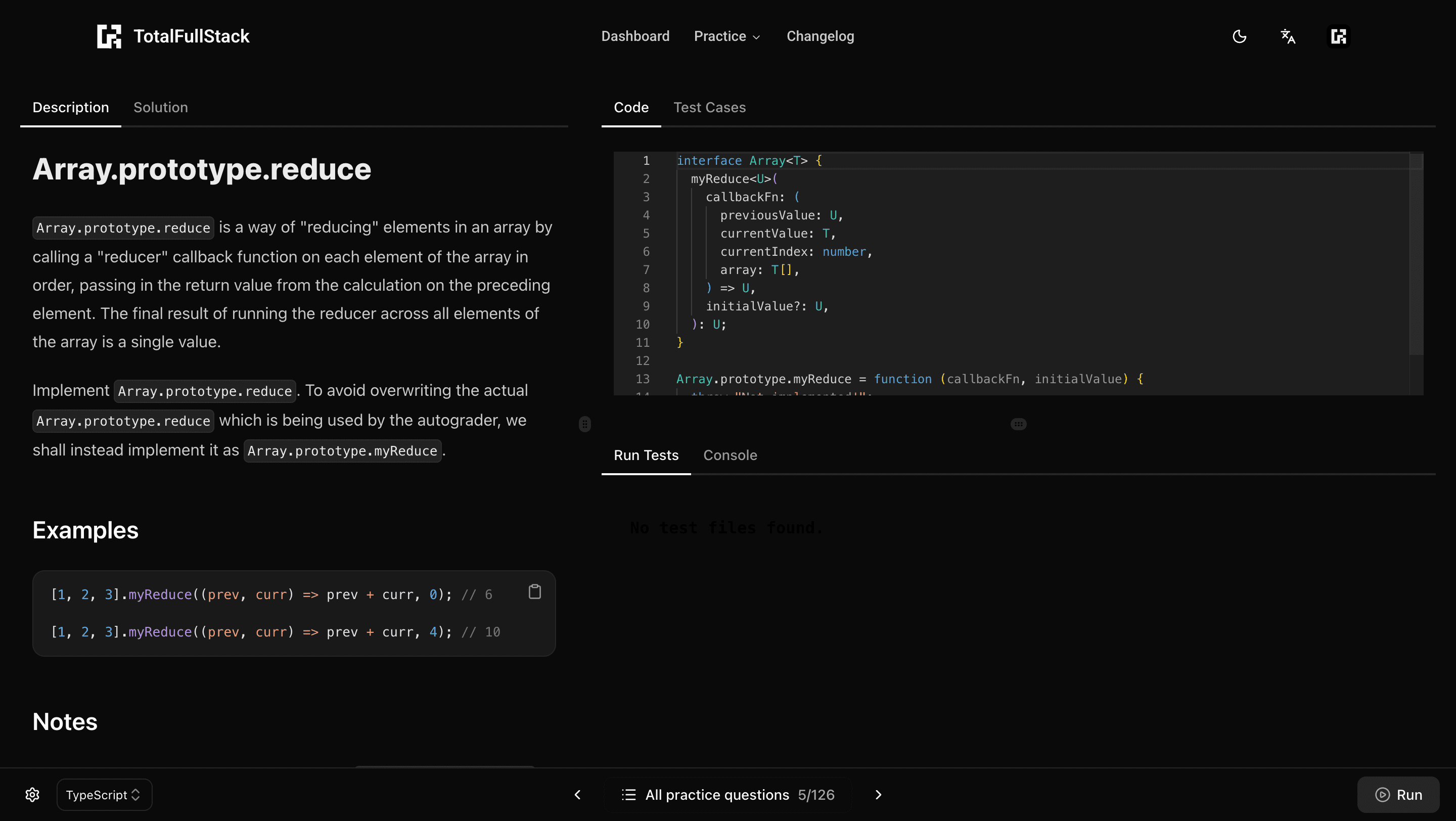The height and width of the screenshot is (821, 1456).
Task: Open the Practice dropdown menu
Action: tap(726, 36)
